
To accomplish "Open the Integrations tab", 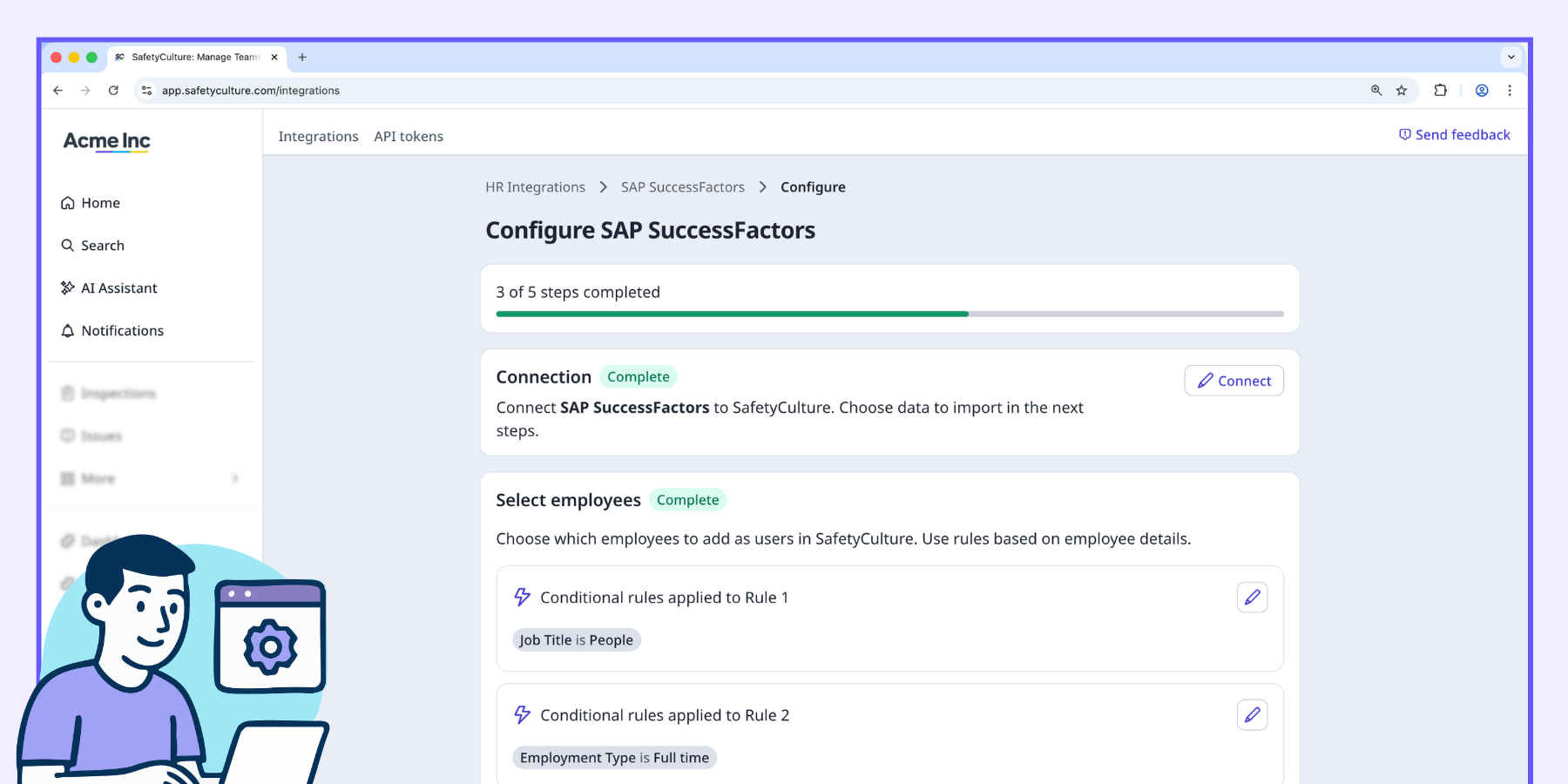I will click(x=318, y=137).
